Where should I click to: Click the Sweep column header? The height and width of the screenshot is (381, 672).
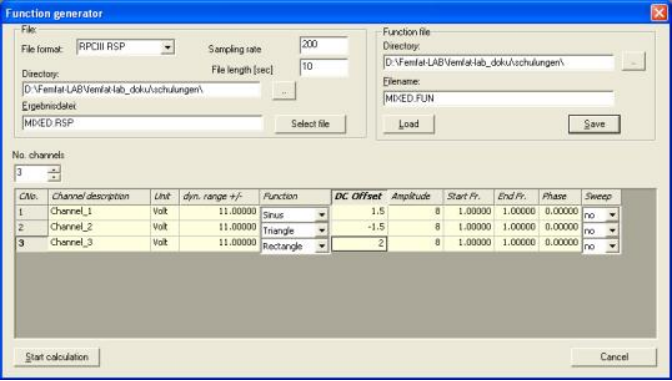[x=601, y=196]
